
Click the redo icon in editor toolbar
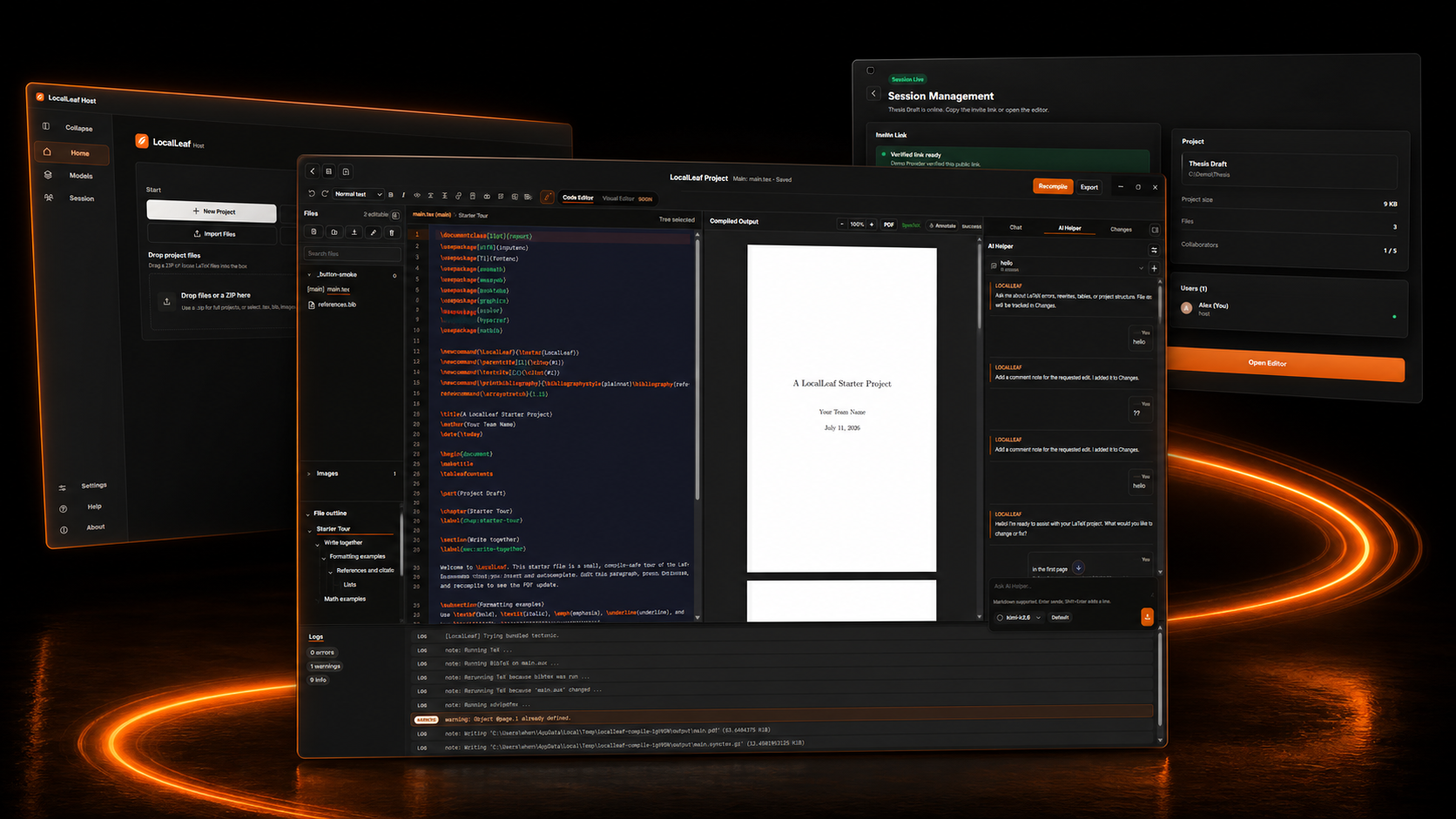(x=325, y=194)
